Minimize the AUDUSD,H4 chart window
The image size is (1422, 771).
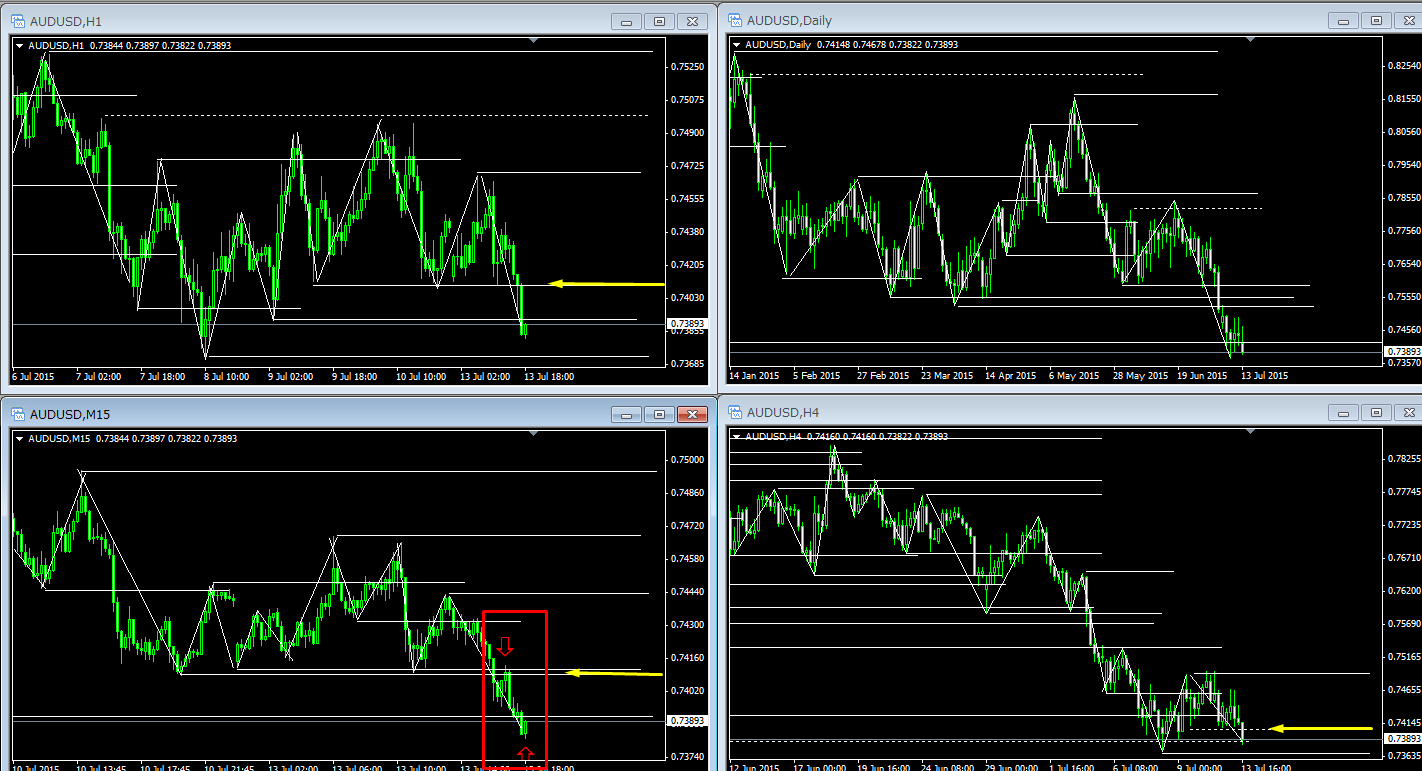1345,413
